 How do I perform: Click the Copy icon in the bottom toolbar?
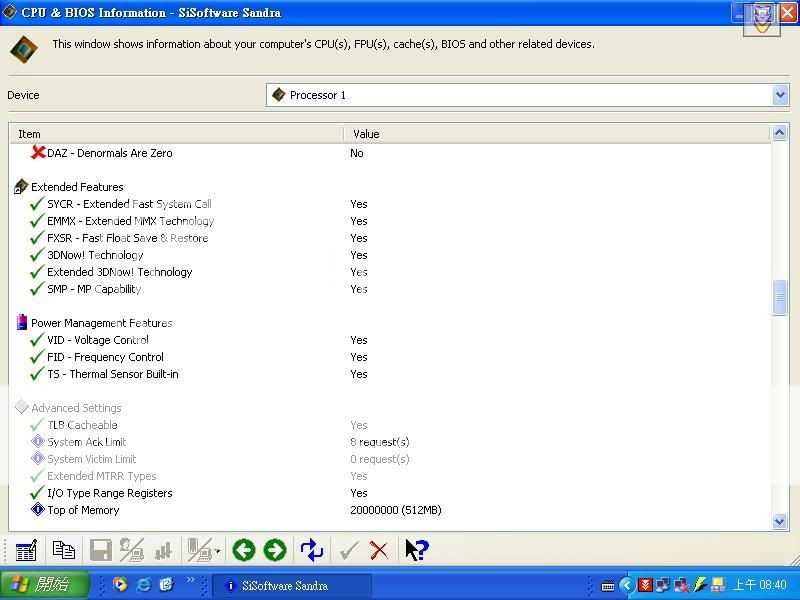click(x=64, y=550)
